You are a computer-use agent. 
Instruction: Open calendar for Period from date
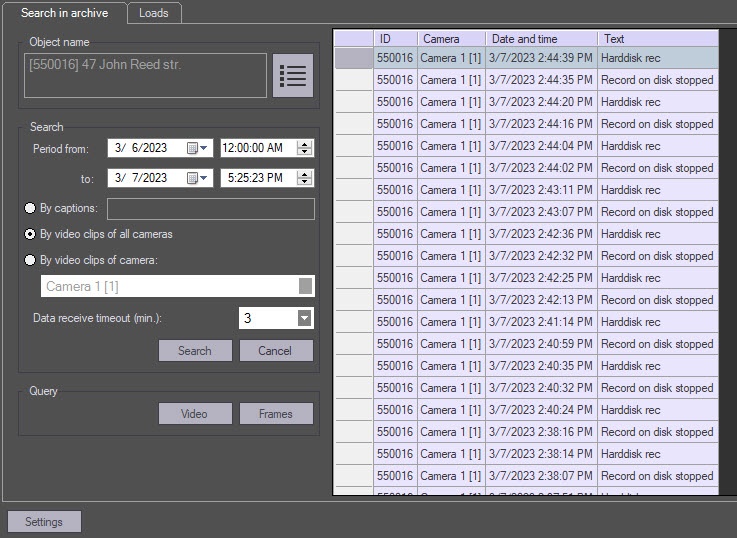click(x=197, y=148)
